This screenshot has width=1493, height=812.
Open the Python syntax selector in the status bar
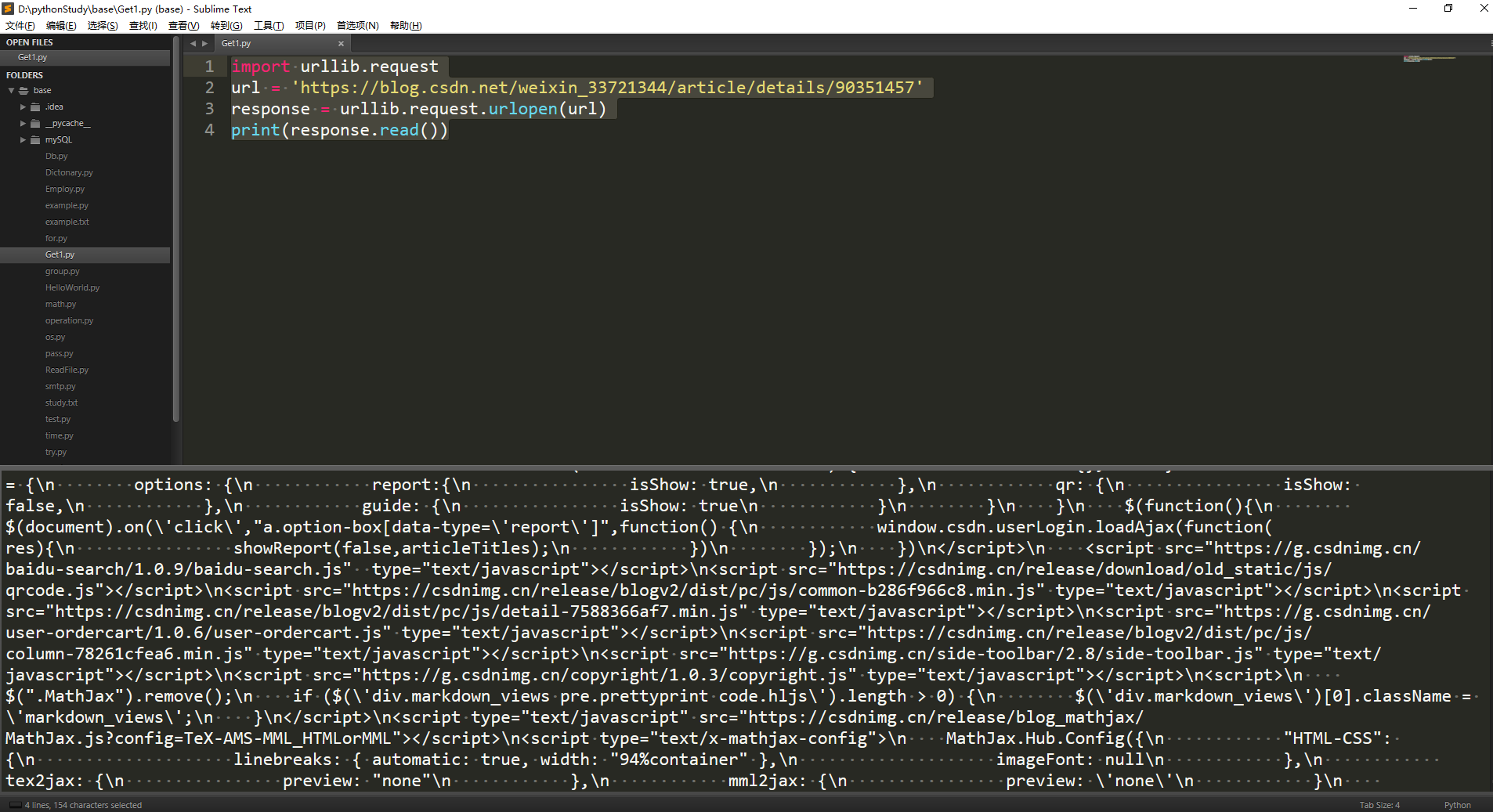point(1458,804)
